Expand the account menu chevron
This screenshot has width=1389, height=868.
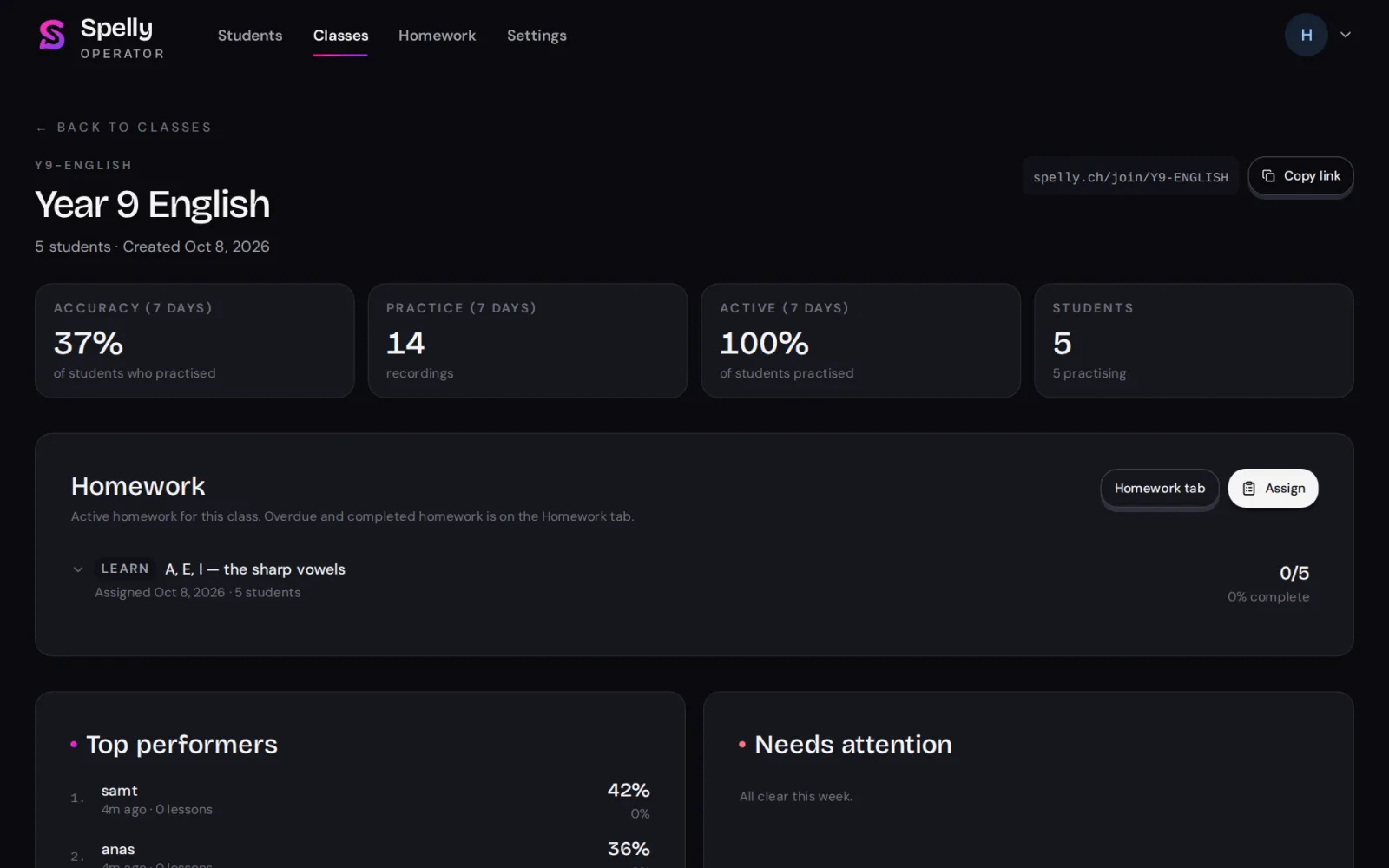(1346, 35)
